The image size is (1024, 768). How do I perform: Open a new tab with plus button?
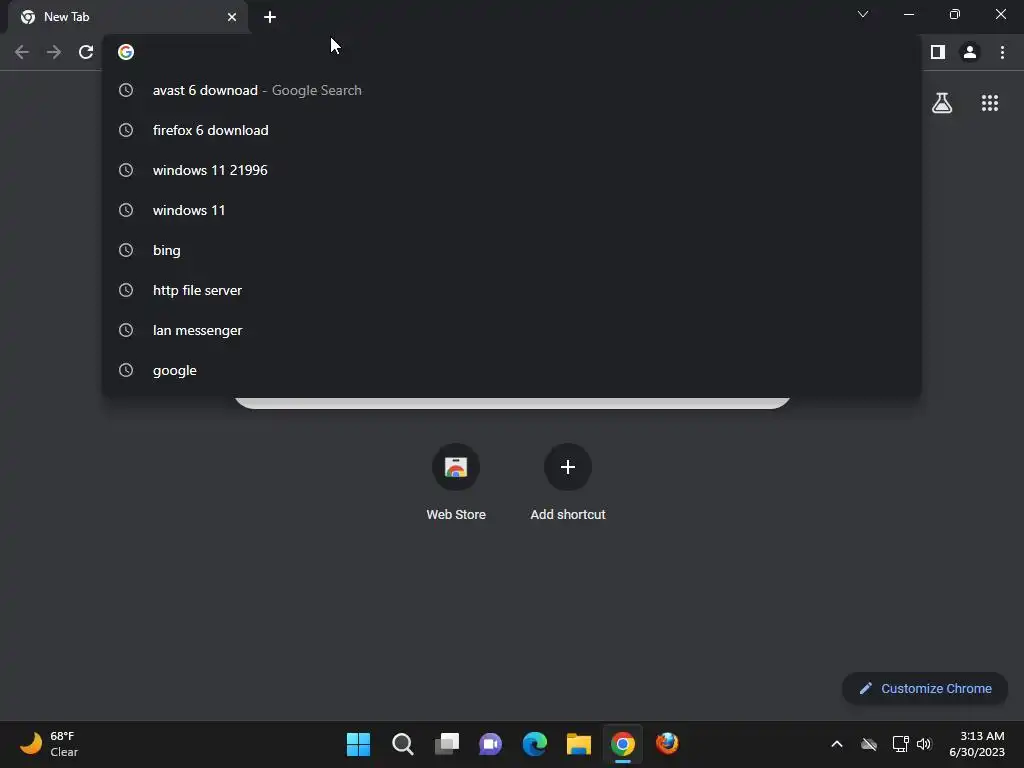click(x=270, y=17)
